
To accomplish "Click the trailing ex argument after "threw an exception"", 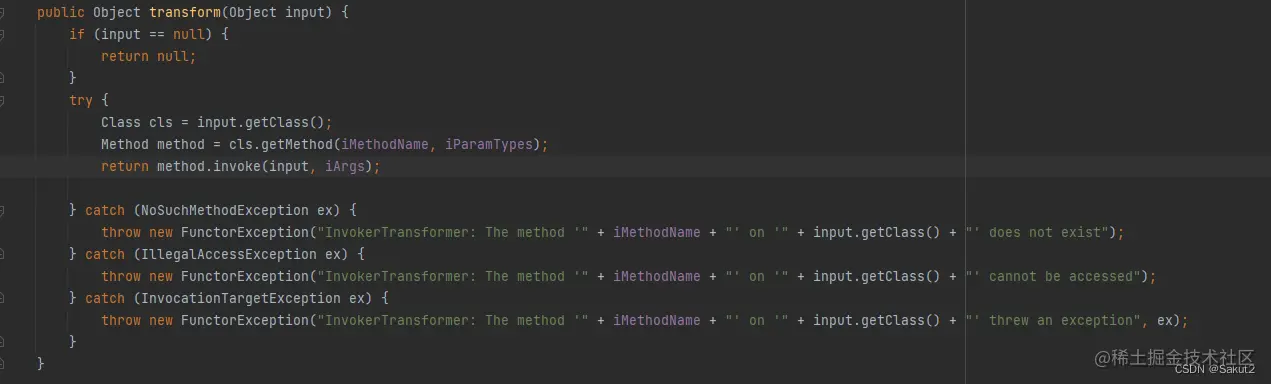I will 1165,320.
